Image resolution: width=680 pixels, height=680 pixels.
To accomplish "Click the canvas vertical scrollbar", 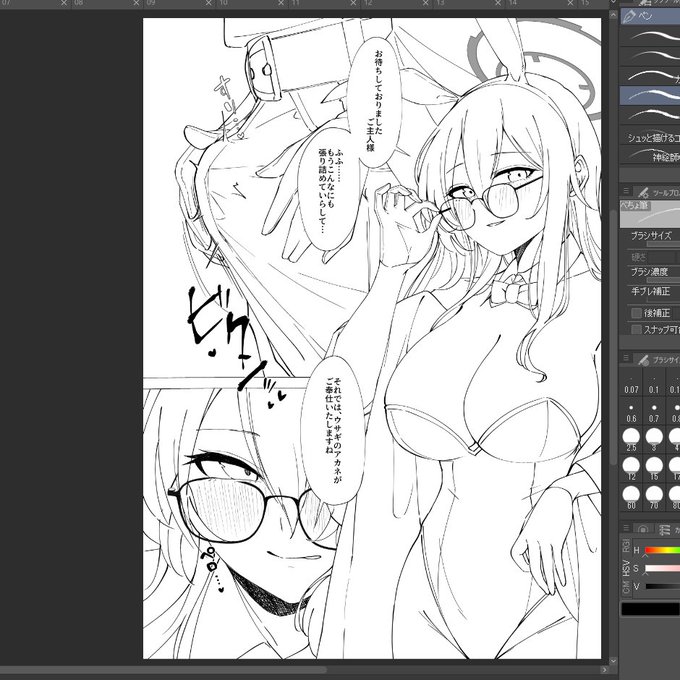I will tap(613, 338).
